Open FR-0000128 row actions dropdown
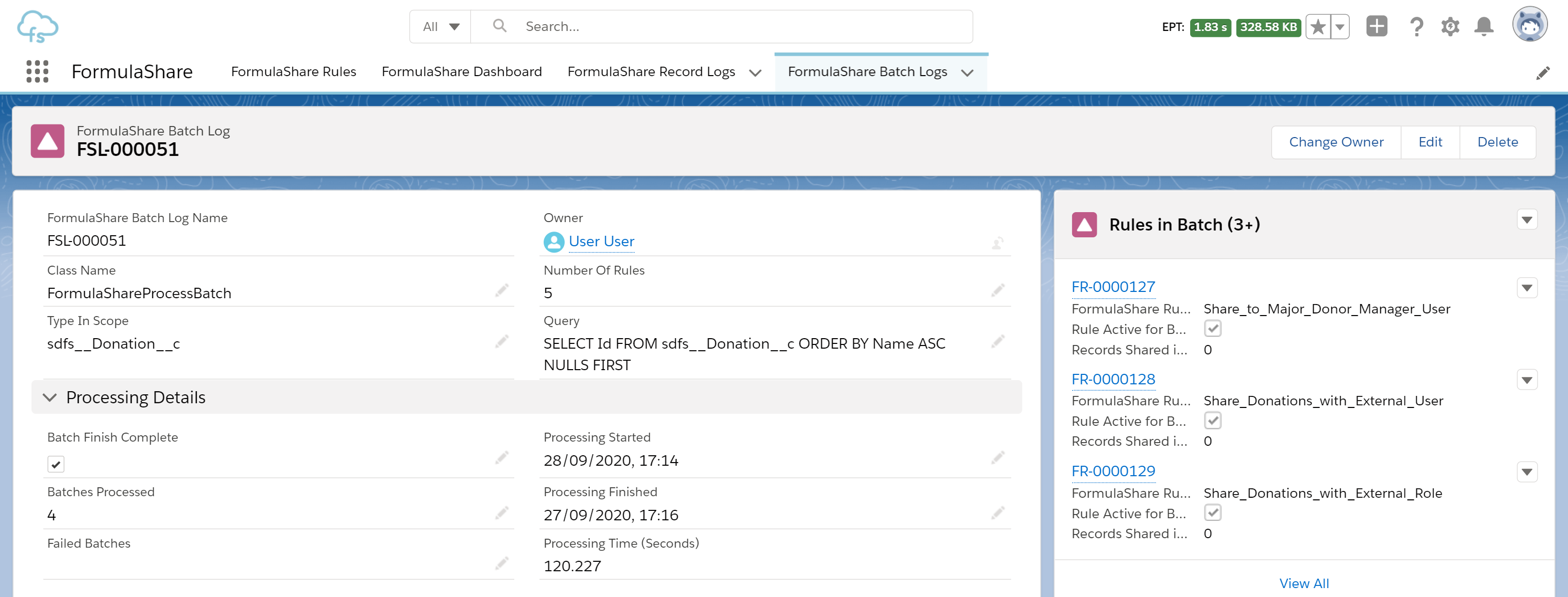The width and height of the screenshot is (1568, 597). 1527,380
